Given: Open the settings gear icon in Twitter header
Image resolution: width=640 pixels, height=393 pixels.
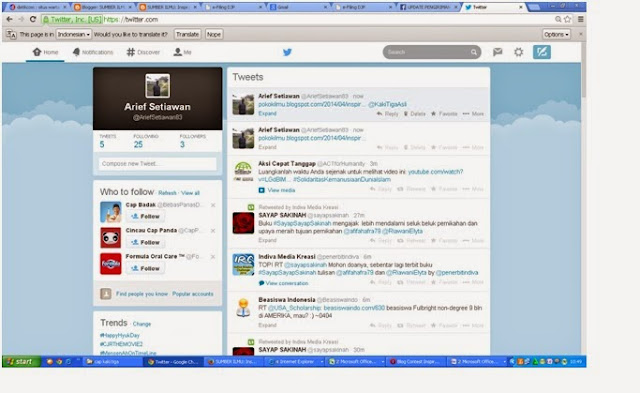Looking at the screenshot, I should click(518, 52).
